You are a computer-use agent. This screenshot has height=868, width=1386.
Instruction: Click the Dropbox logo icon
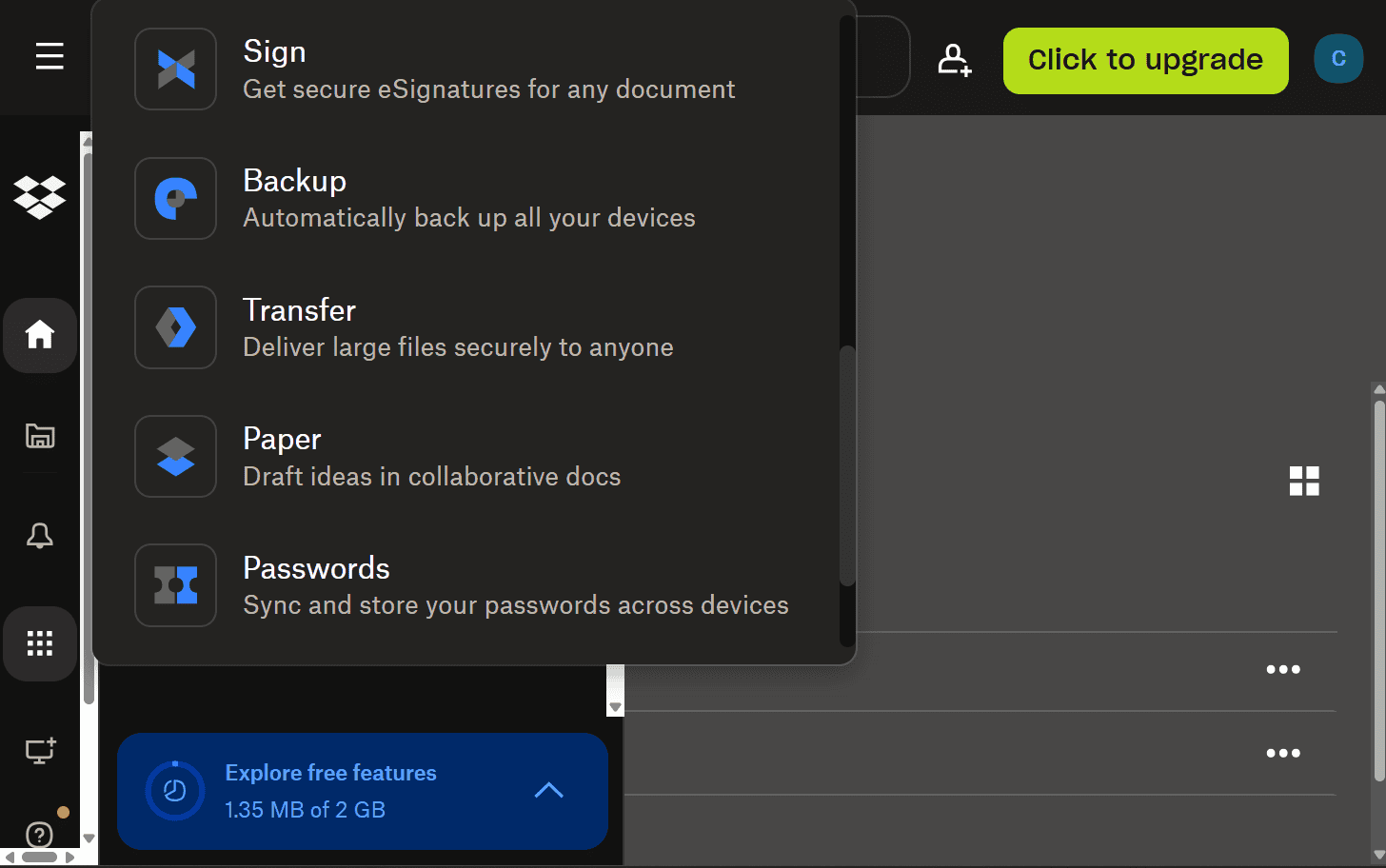[40, 197]
